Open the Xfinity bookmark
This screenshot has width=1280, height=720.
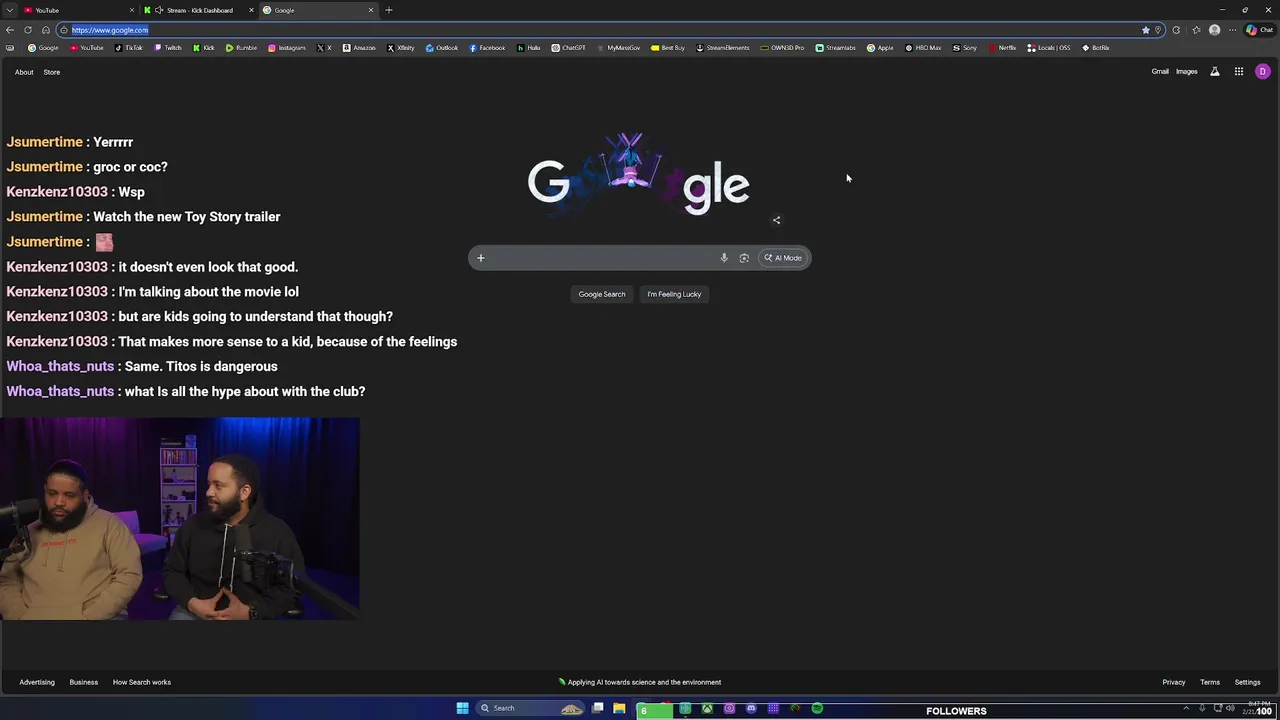point(401,48)
